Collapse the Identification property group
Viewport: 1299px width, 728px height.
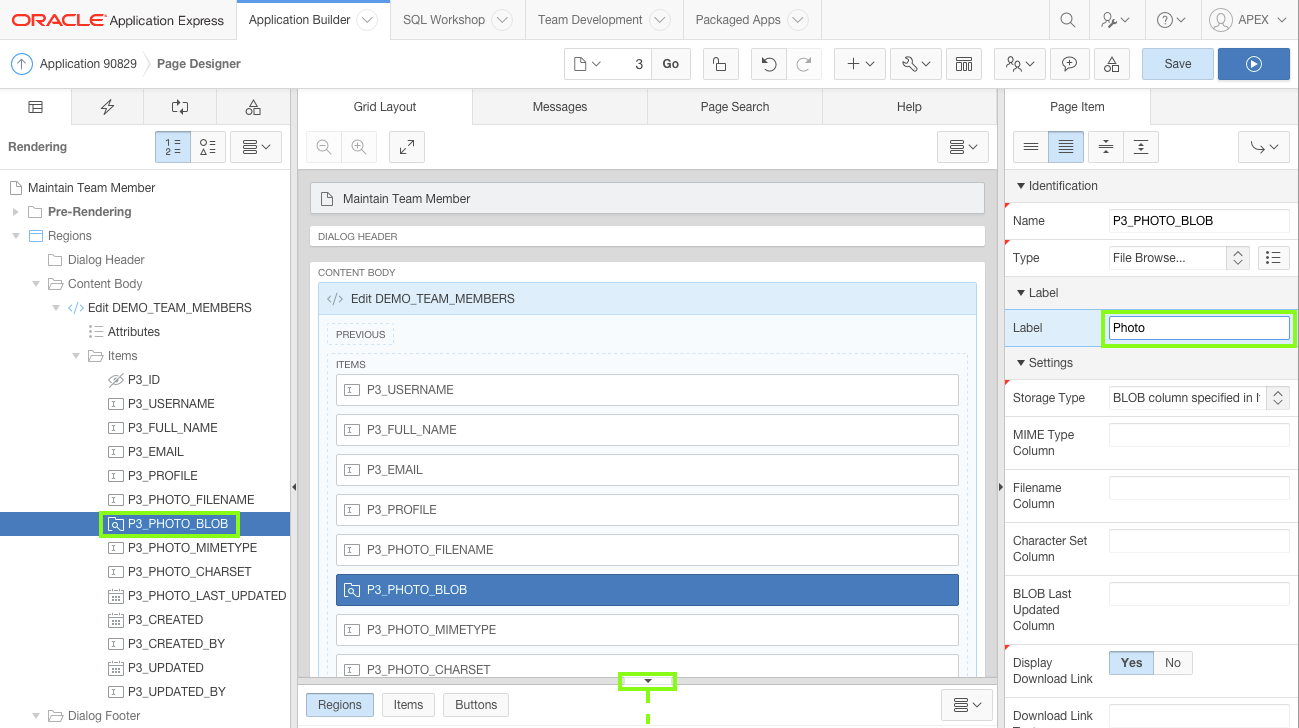[x=1021, y=186]
